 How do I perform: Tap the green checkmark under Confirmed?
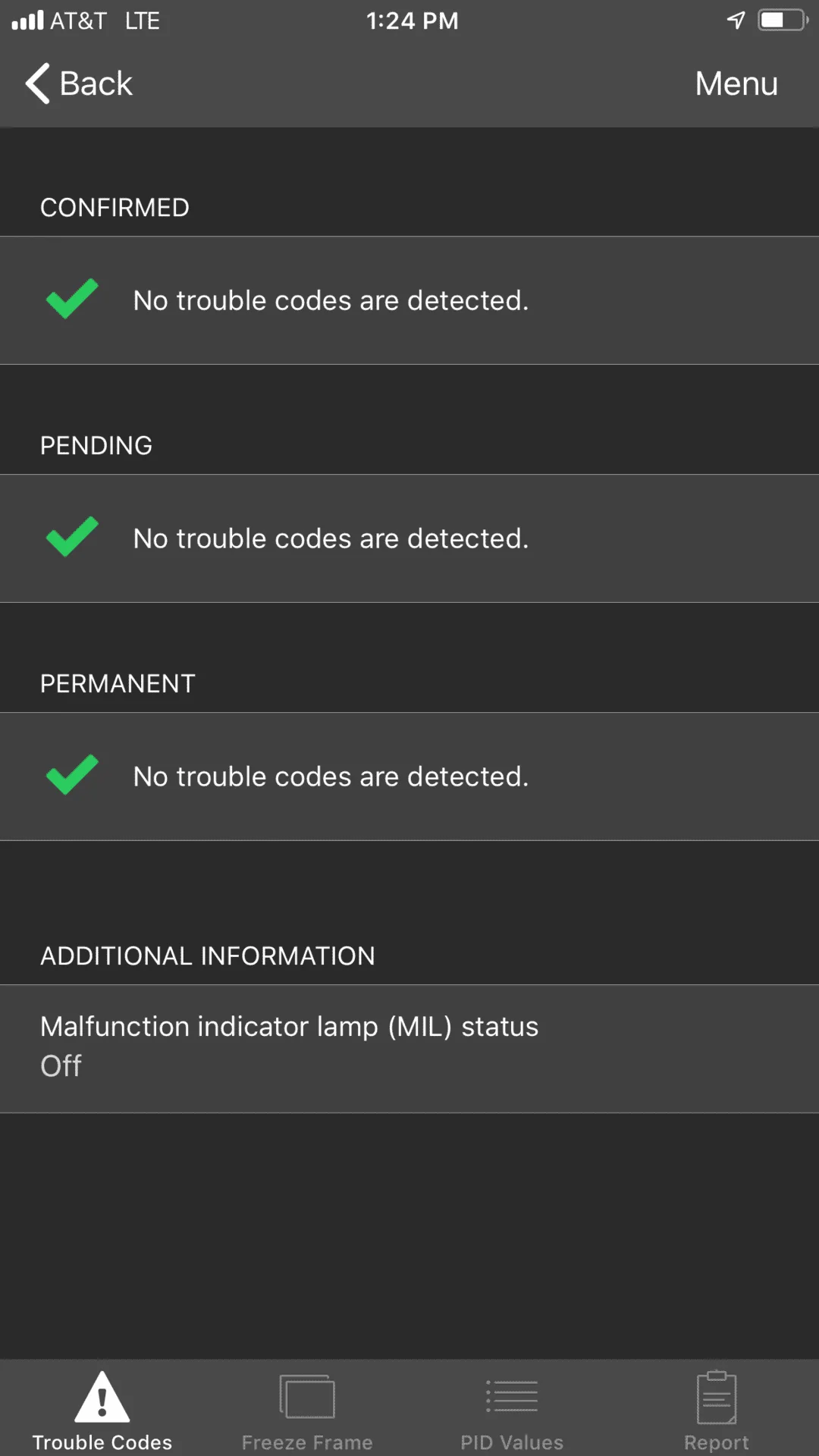pyautogui.click(x=72, y=299)
